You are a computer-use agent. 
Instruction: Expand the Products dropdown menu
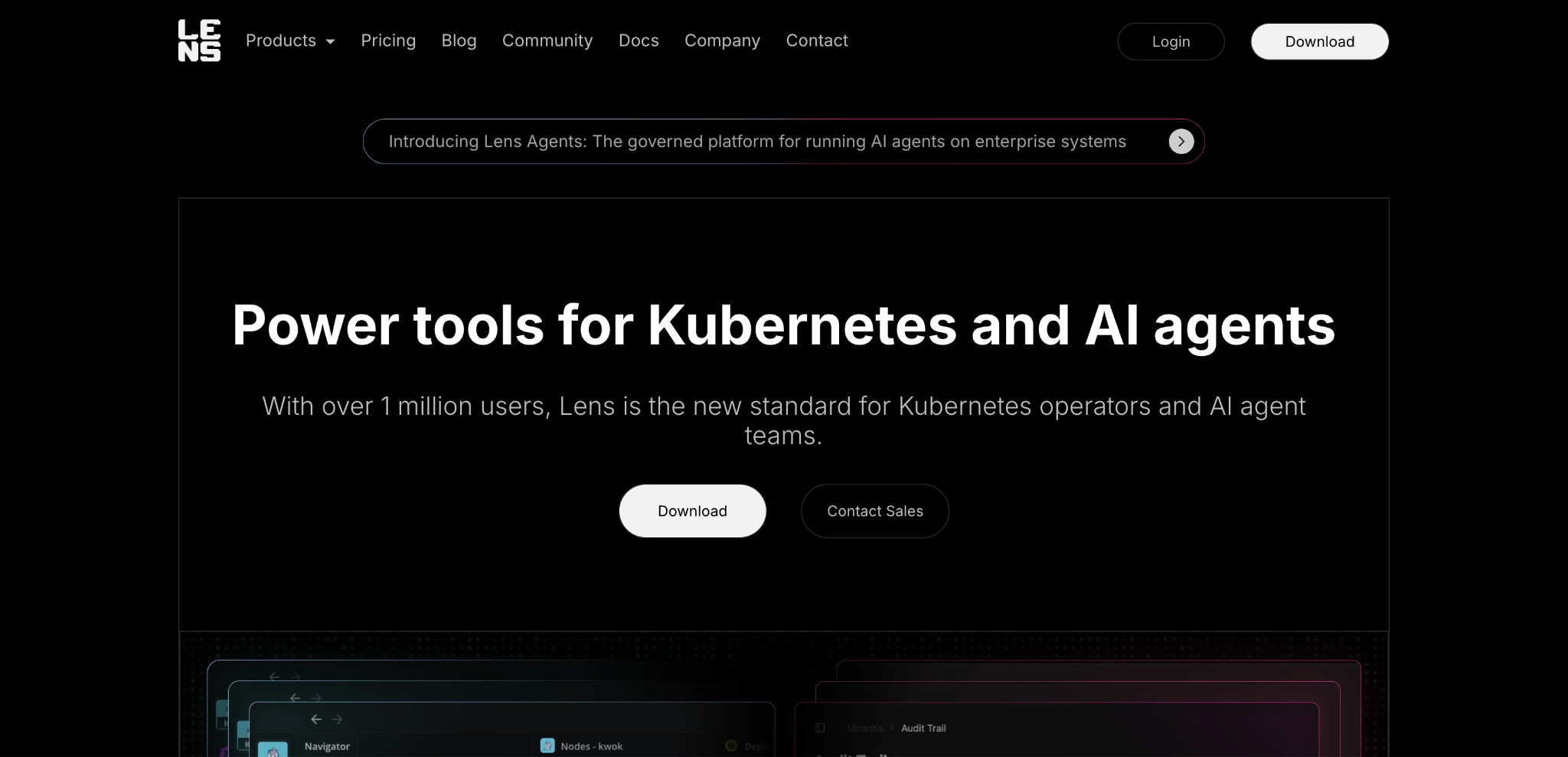[290, 41]
